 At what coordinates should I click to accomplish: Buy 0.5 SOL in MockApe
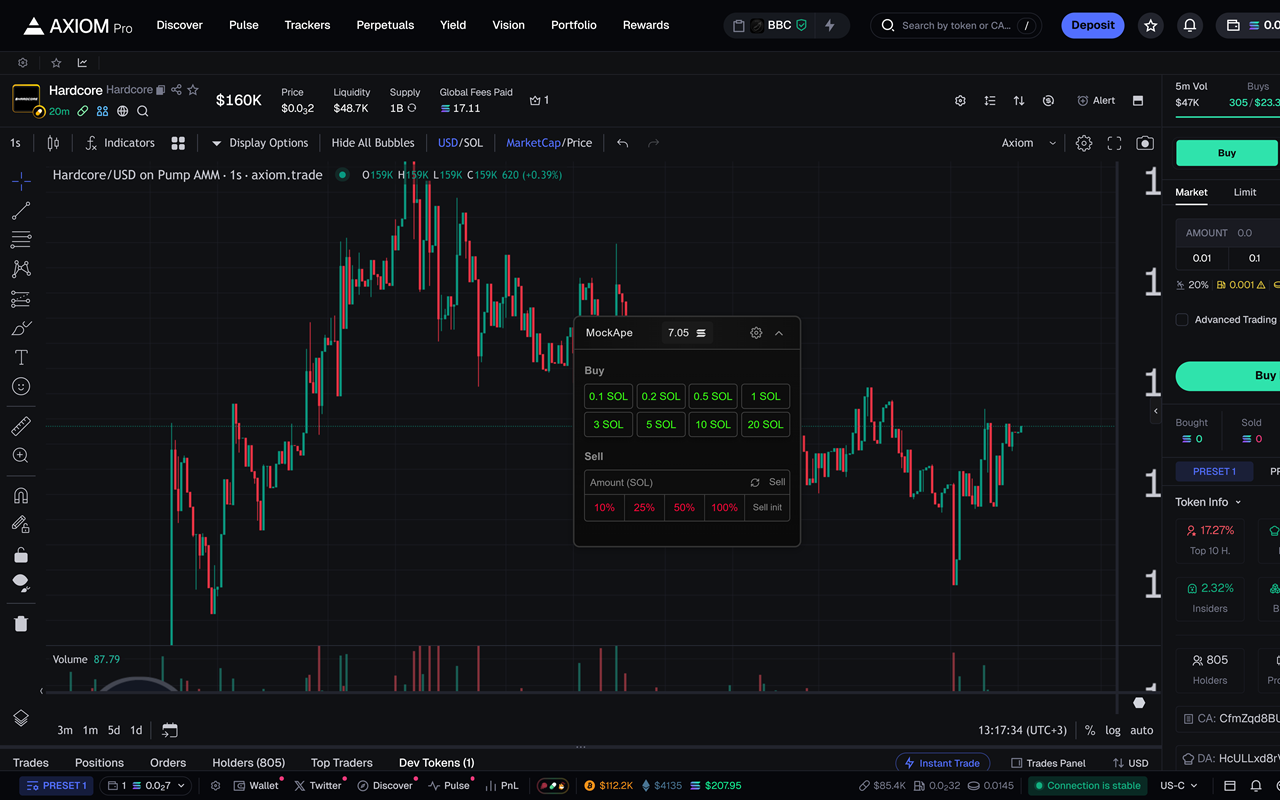click(x=714, y=396)
